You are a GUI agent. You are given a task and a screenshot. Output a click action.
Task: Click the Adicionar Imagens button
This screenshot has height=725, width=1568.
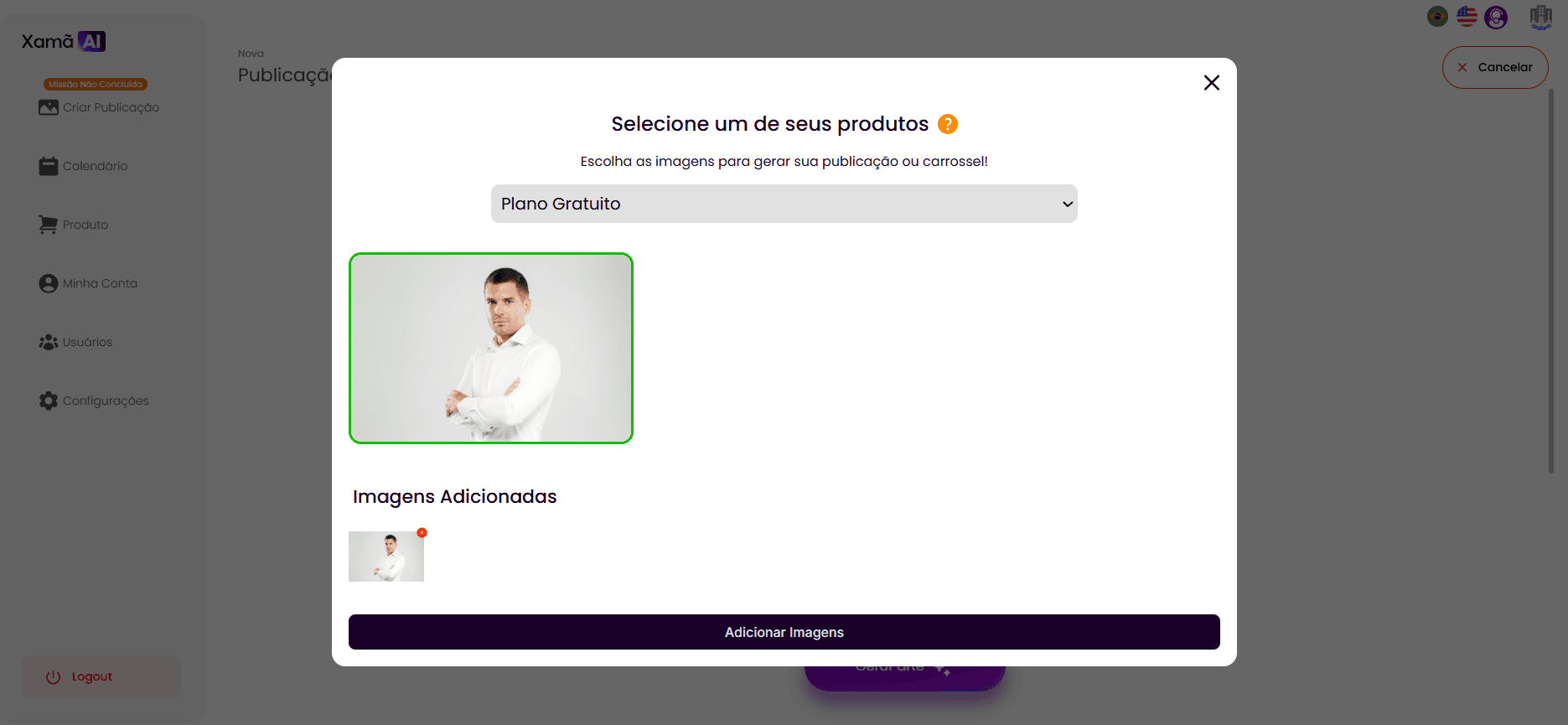tap(784, 632)
